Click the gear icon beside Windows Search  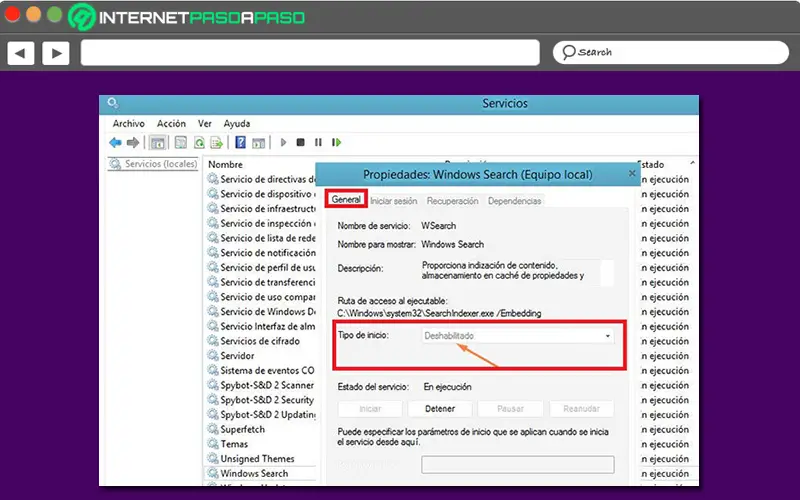[212, 473]
